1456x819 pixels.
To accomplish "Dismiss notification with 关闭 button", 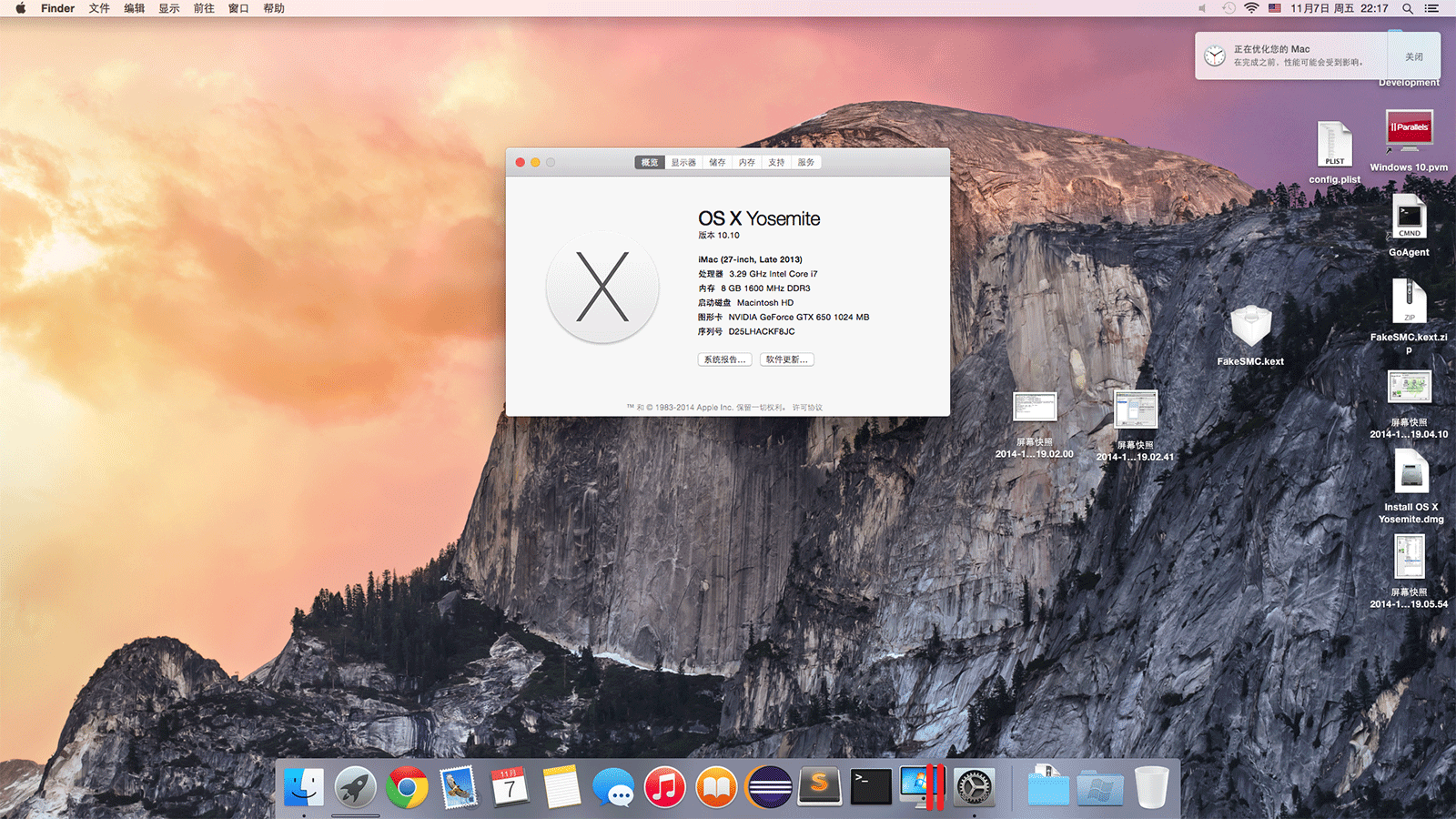I will click(x=1414, y=56).
